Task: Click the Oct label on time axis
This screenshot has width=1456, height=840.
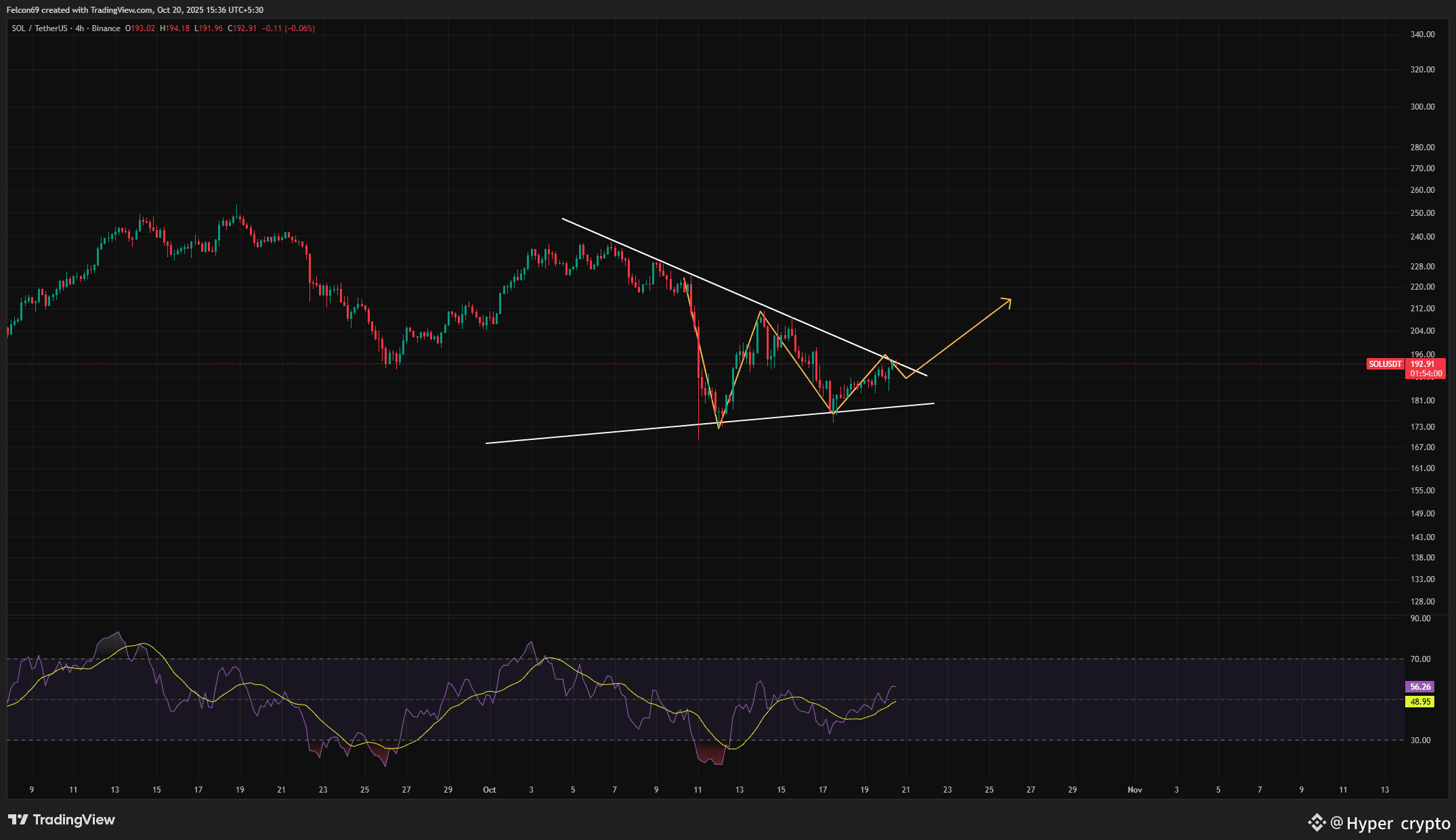Action: click(489, 790)
